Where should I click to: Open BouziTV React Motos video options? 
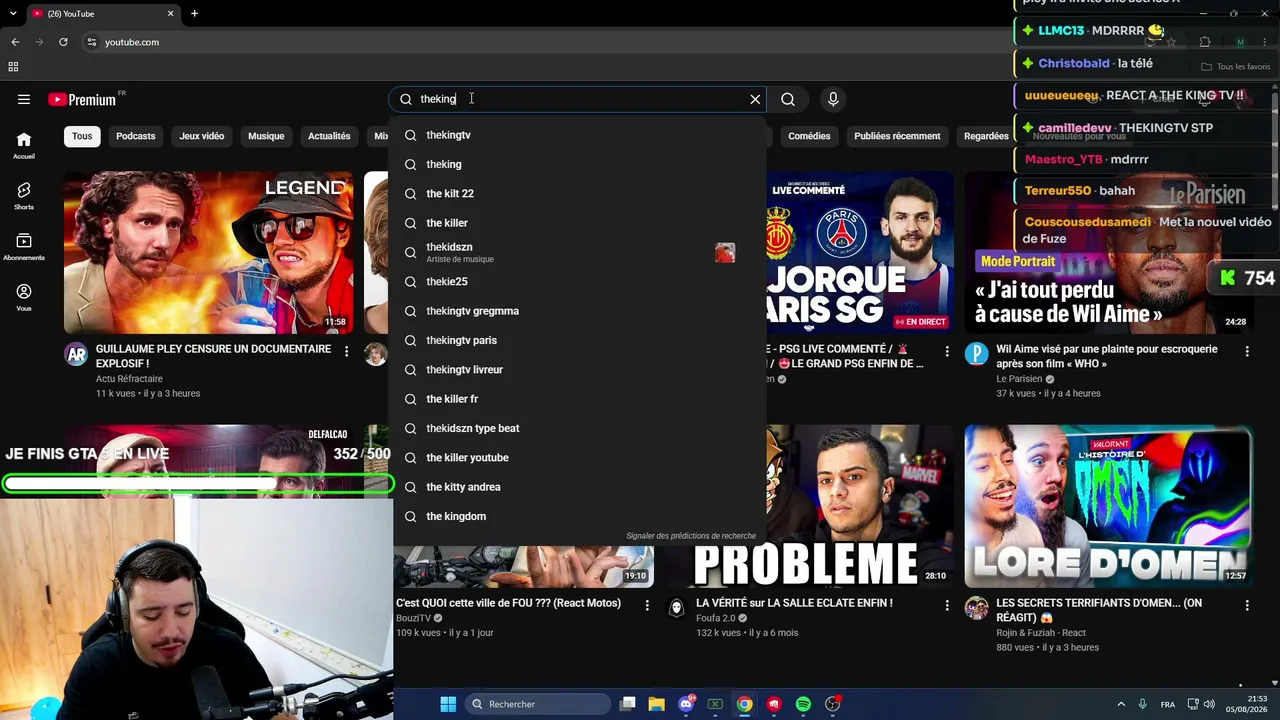[647, 605]
